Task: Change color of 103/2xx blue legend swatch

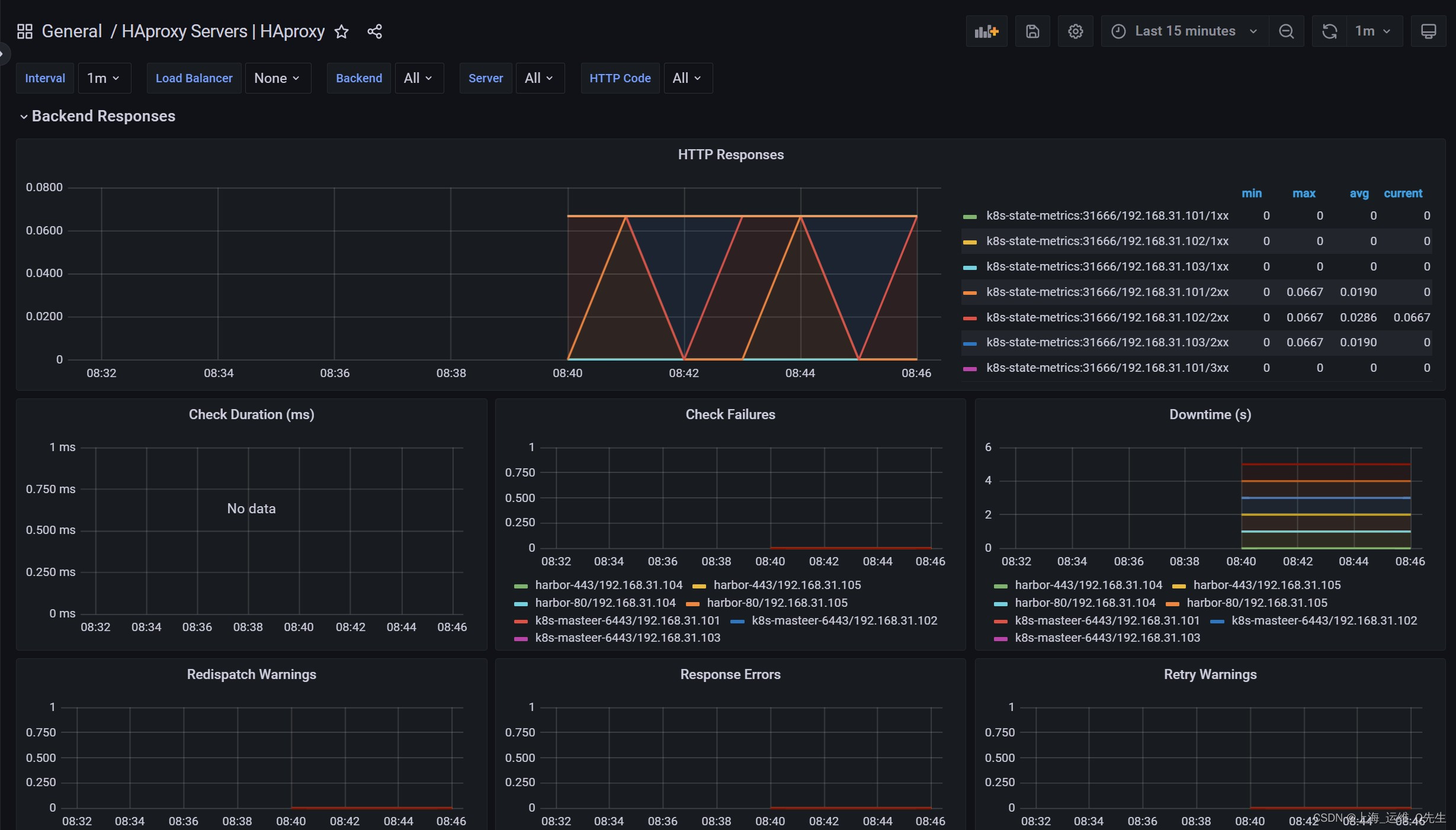Action: [x=970, y=343]
